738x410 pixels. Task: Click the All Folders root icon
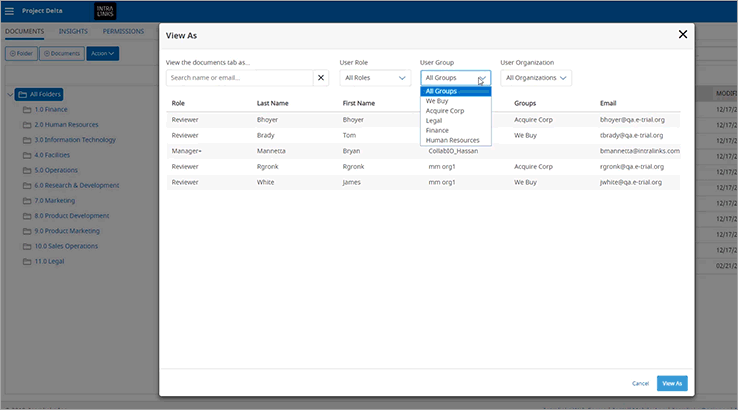point(22,95)
